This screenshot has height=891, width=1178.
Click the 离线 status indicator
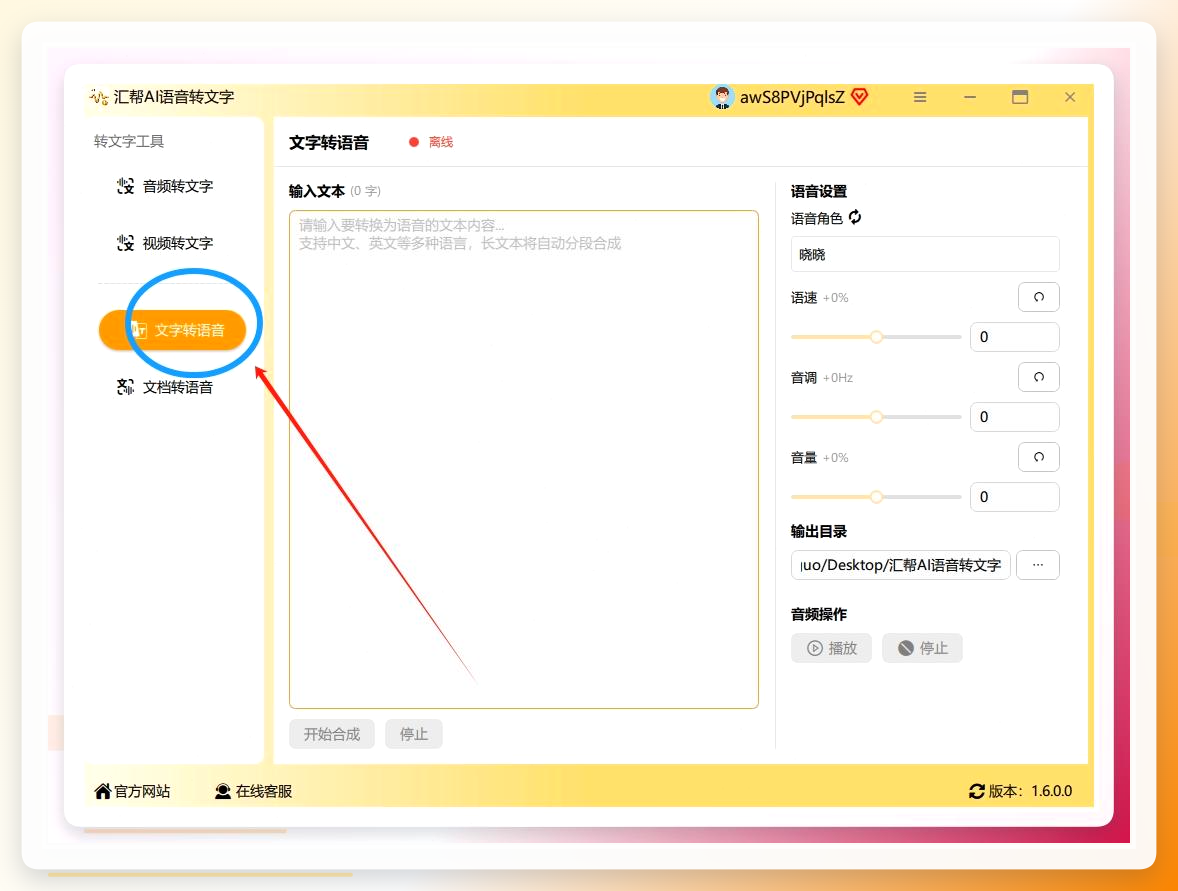[x=431, y=142]
